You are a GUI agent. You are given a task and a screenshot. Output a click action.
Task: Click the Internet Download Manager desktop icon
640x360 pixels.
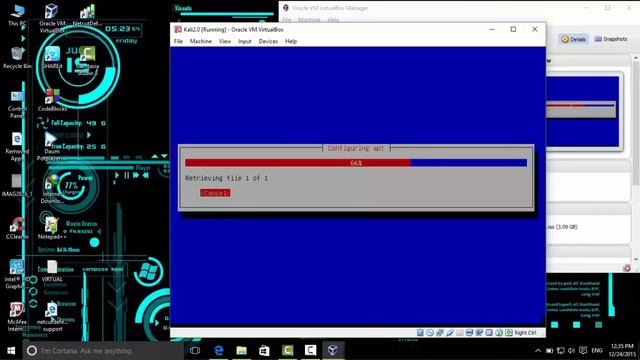(x=52, y=189)
